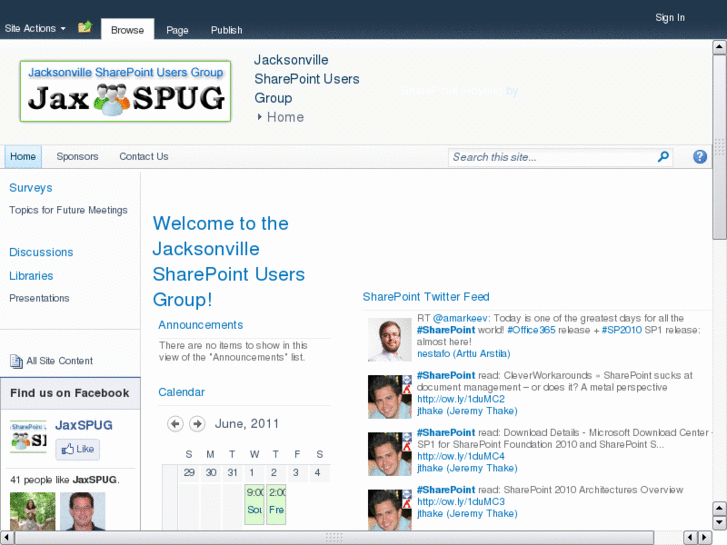The image size is (727, 545).
Task: Click calendar date 30
Action: [x=211, y=473]
